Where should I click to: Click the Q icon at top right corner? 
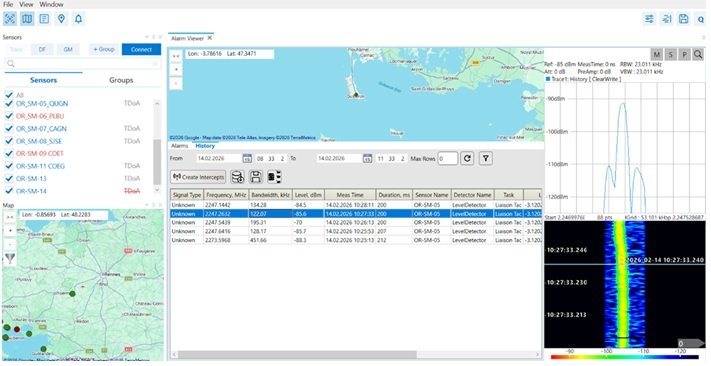pos(701,20)
